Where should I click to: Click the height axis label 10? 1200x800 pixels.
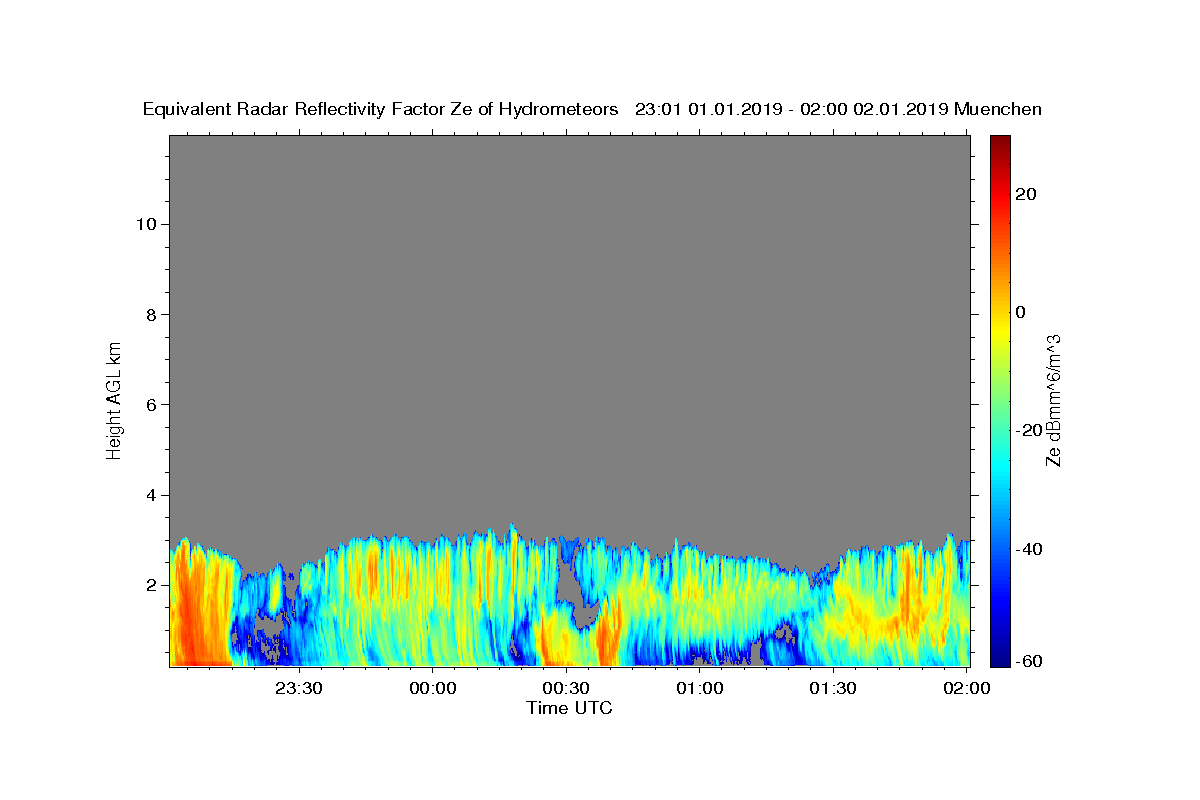pos(146,224)
